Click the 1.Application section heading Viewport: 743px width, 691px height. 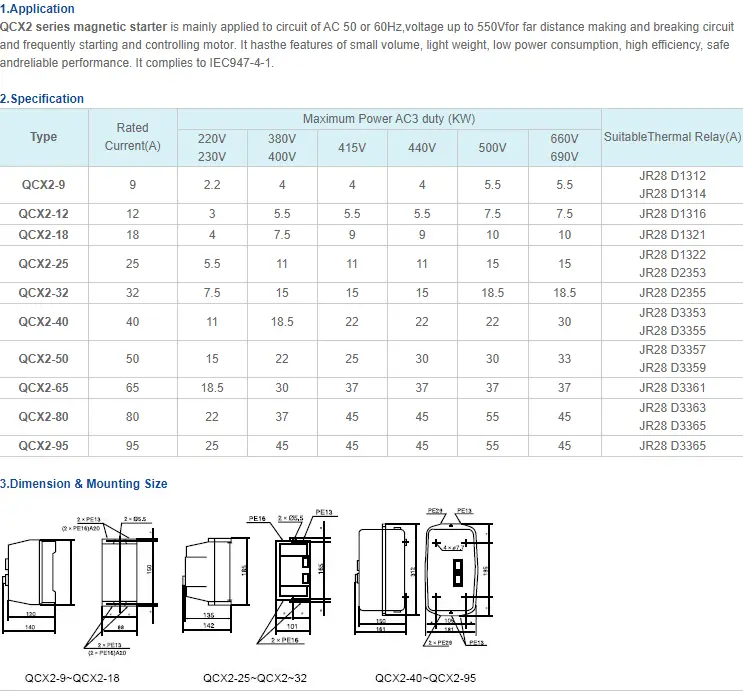pos(38,9)
